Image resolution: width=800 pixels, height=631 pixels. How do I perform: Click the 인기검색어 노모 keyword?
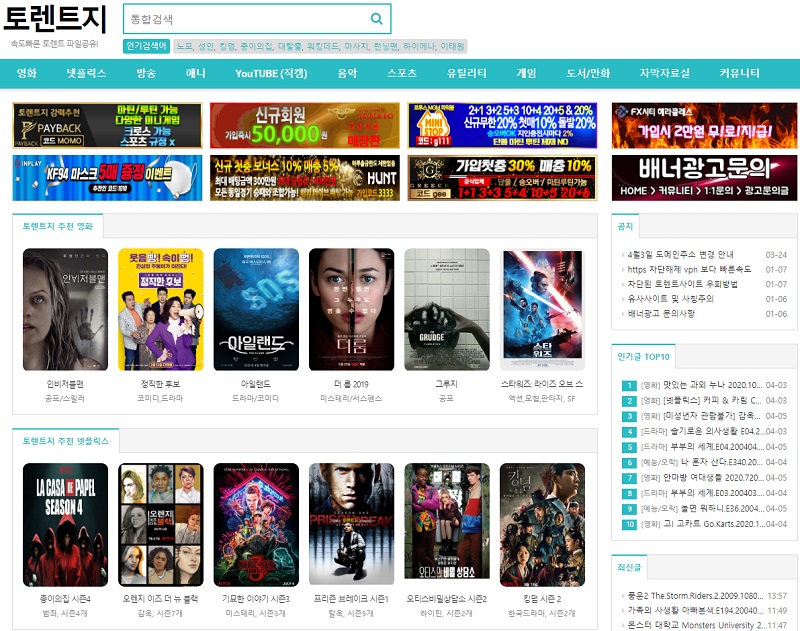tap(184, 46)
